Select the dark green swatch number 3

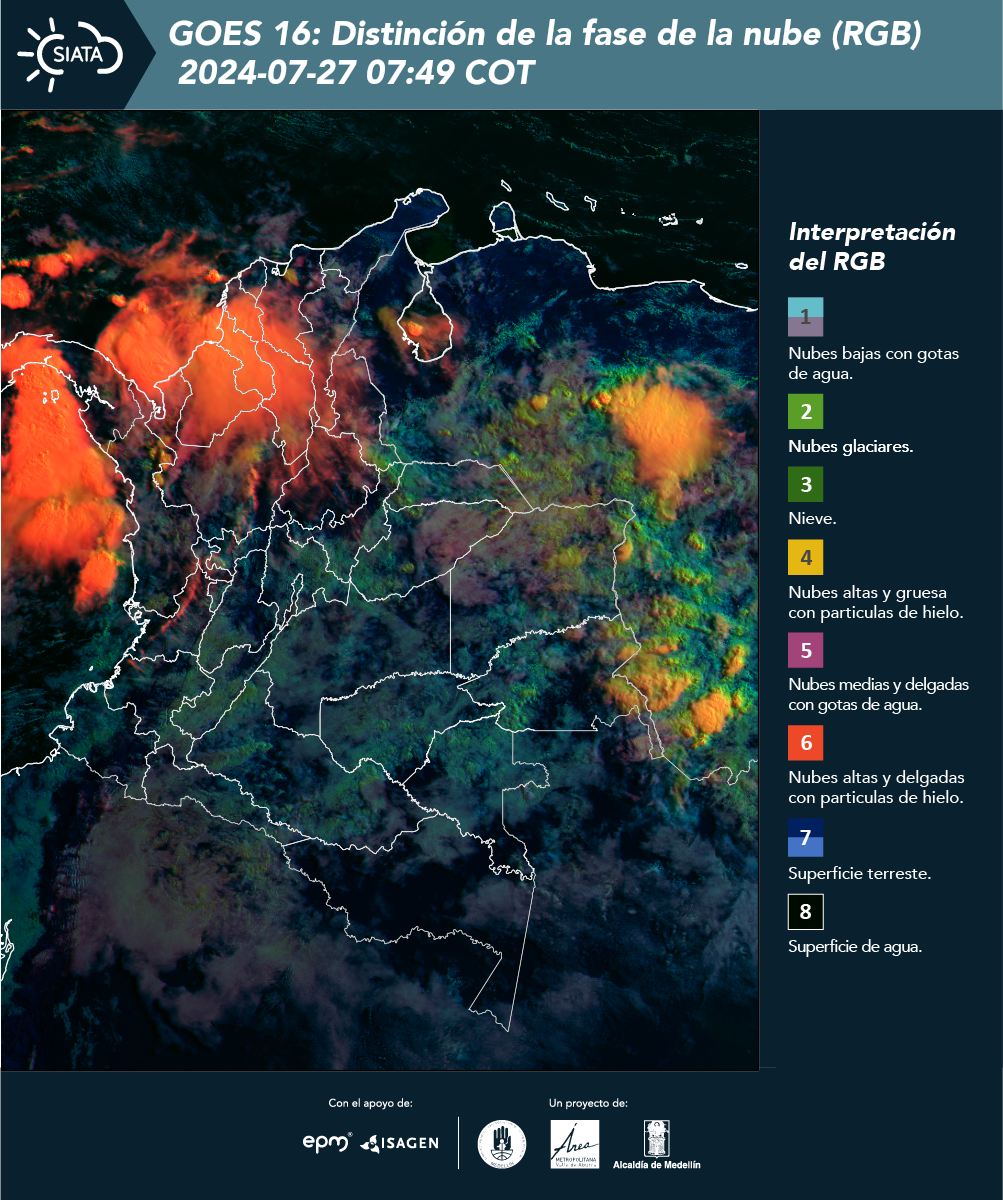pyautogui.click(x=805, y=484)
